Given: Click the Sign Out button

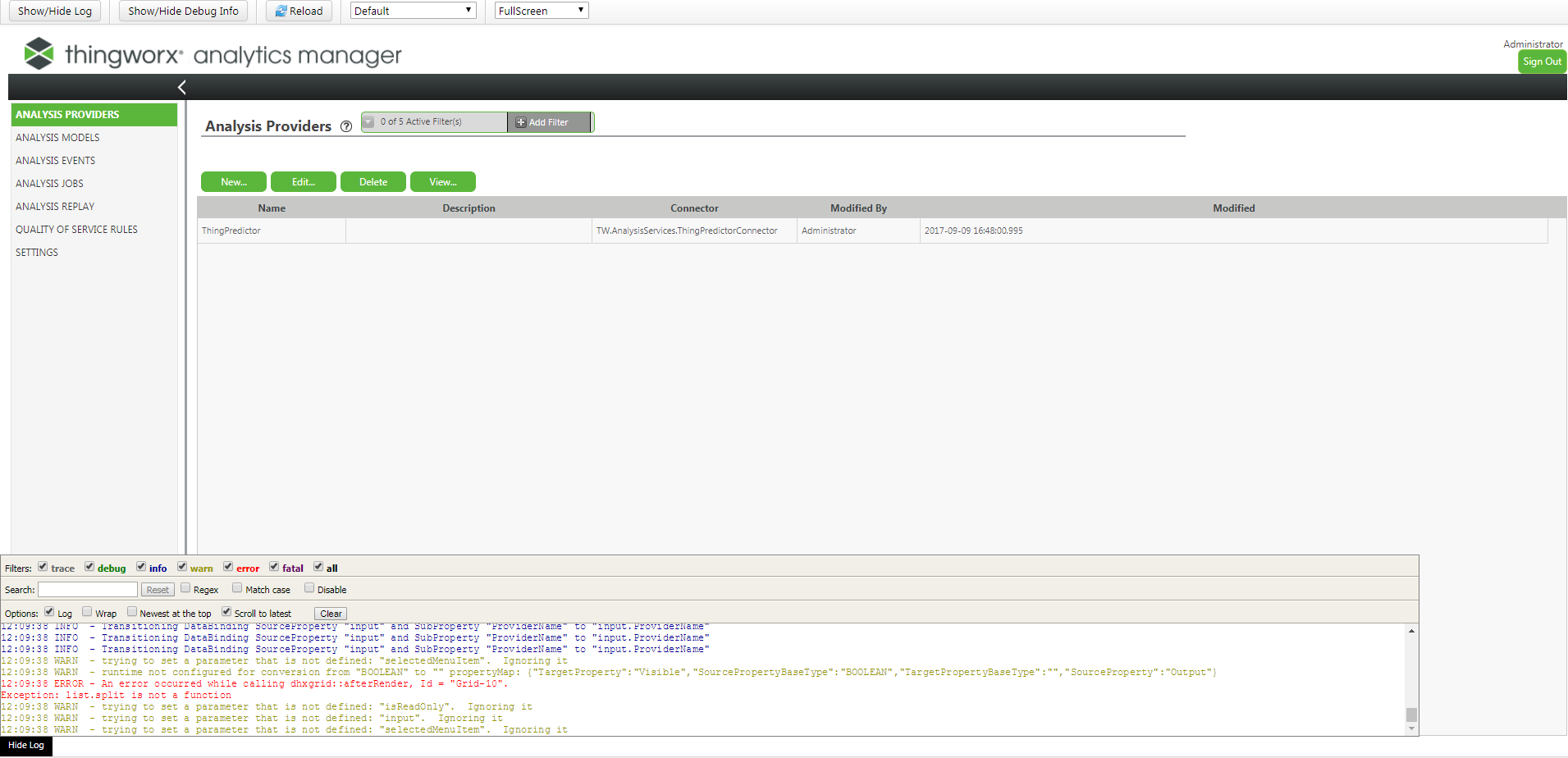Looking at the screenshot, I should [x=1542, y=62].
